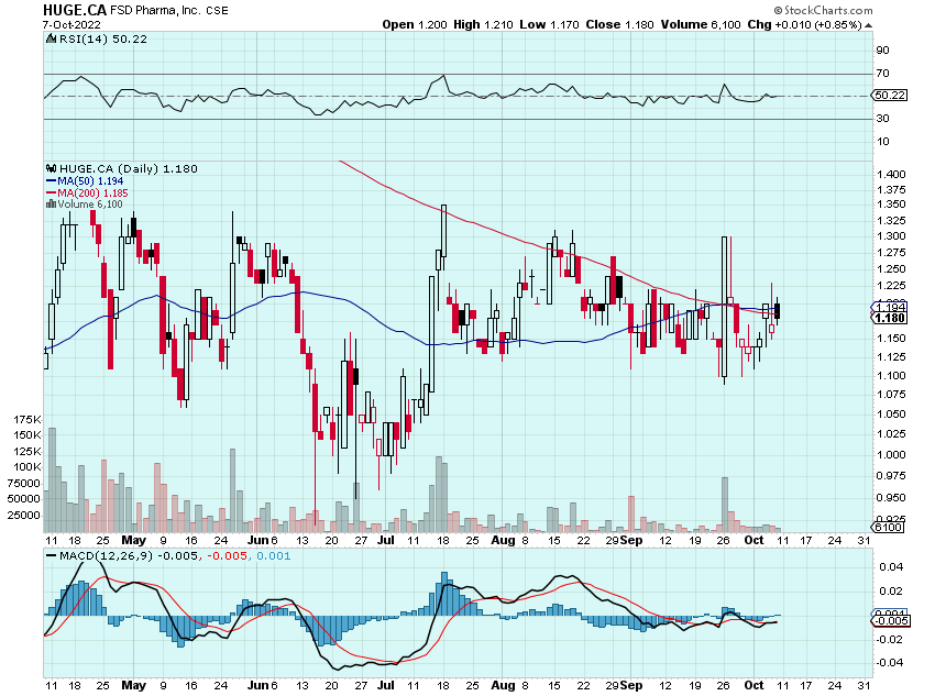Click the 'MACD(12,26,9) -0.005' legend label
The width and height of the screenshot is (933, 692).
129,556
